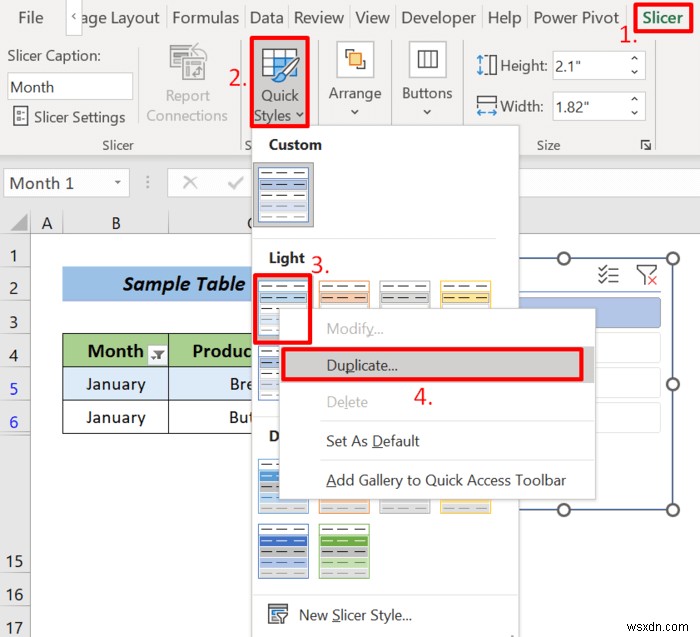Image resolution: width=700 pixels, height=637 pixels.
Task: Select the gray Light slicer style
Action: [x=404, y=294]
